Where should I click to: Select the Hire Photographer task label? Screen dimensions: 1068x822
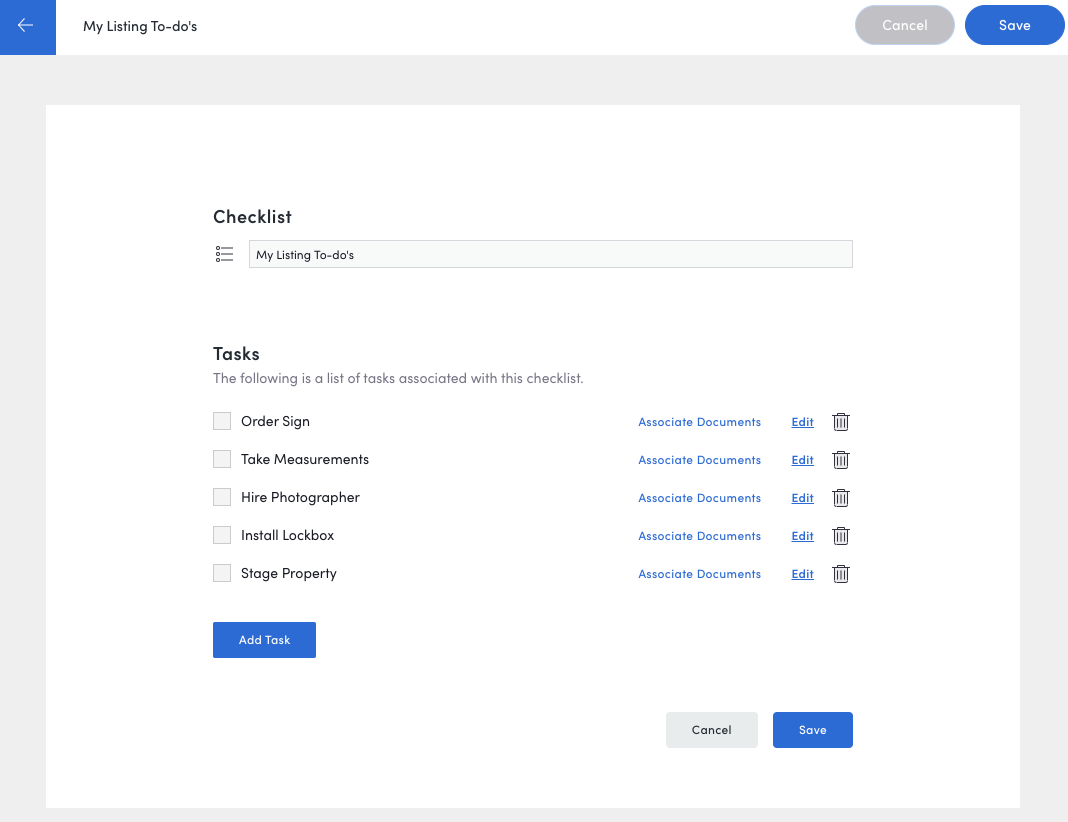click(300, 498)
